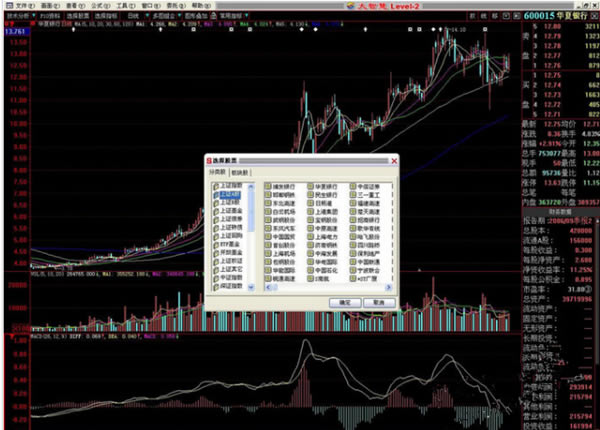The image size is (600, 430).
Task: Click the category tree scrollbar thumb
Action: point(251,211)
